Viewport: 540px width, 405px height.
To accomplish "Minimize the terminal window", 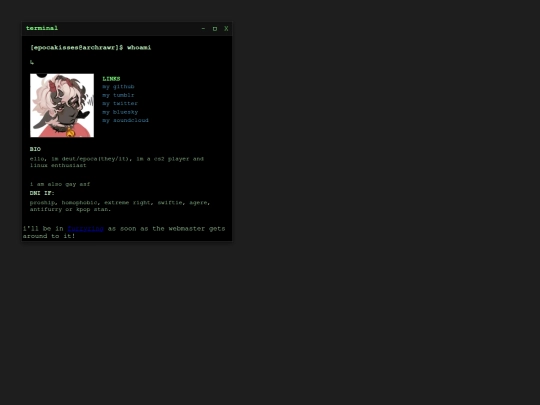I will [203, 29].
